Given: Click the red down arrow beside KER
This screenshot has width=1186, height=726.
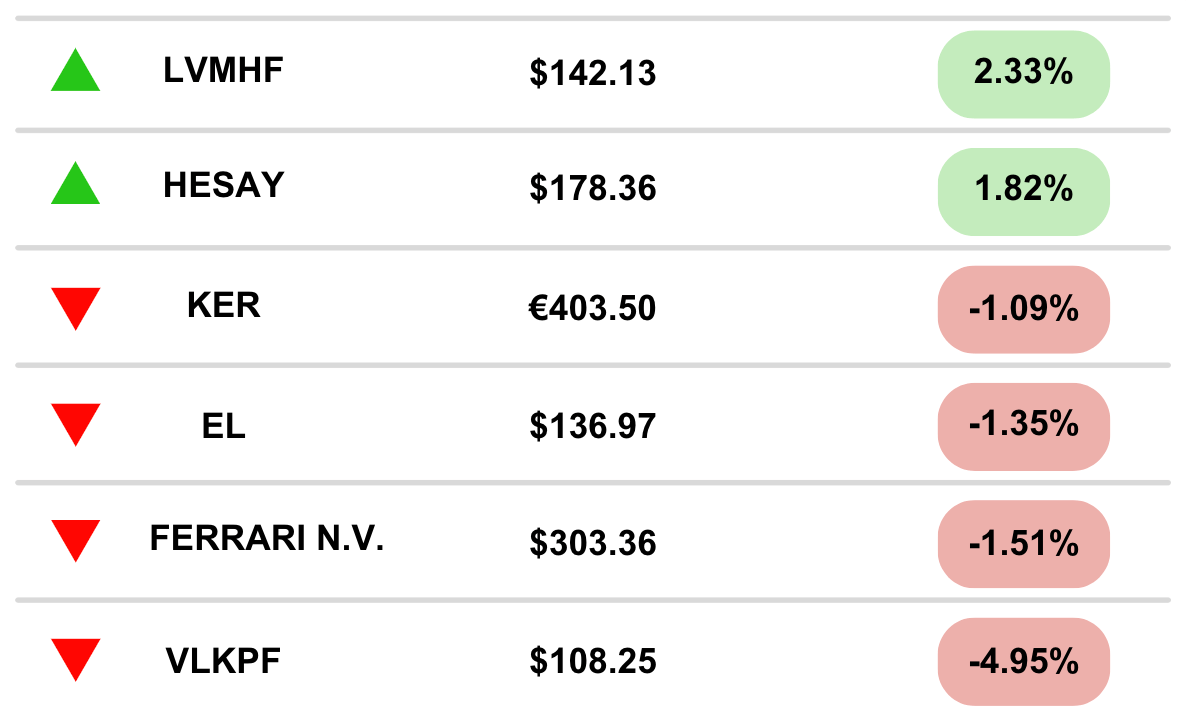Looking at the screenshot, I should coord(76,309).
